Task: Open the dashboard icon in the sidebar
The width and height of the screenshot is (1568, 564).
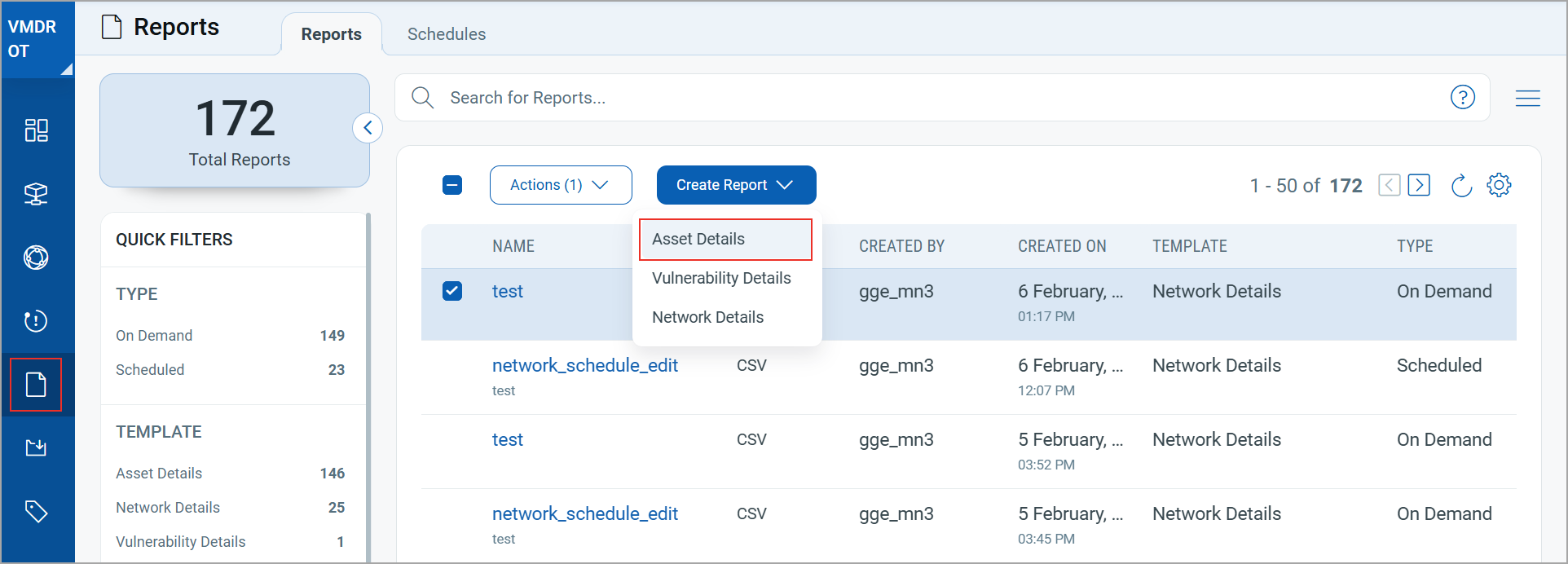Action: point(36,130)
